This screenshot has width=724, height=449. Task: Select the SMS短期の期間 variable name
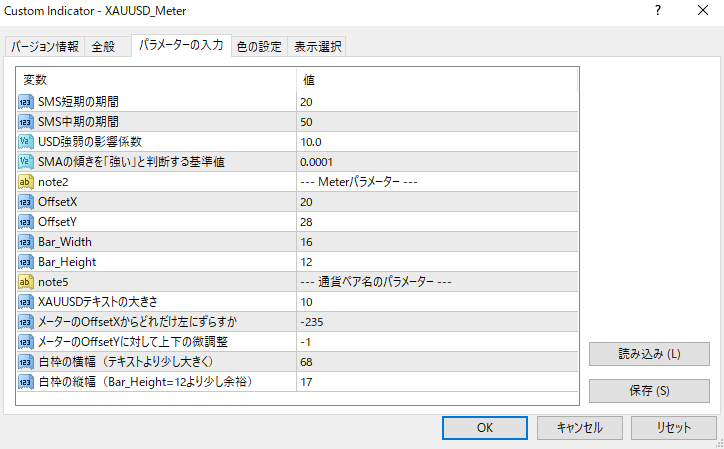(78, 102)
